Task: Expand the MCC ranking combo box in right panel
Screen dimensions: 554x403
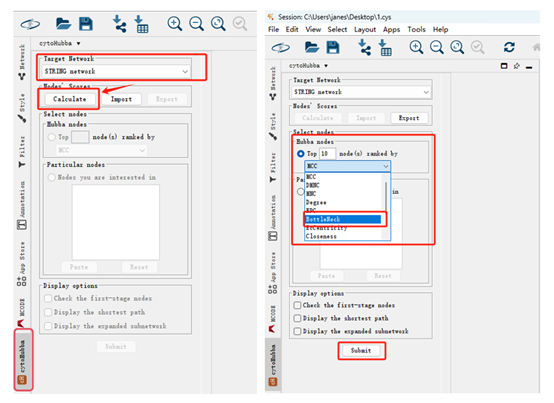Action: pyautogui.click(x=347, y=166)
